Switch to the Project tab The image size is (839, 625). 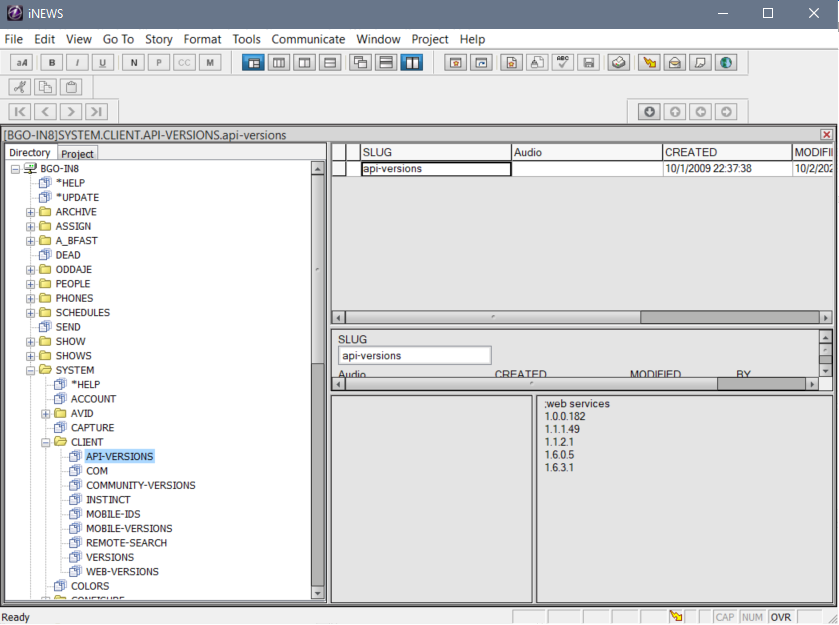(77, 153)
